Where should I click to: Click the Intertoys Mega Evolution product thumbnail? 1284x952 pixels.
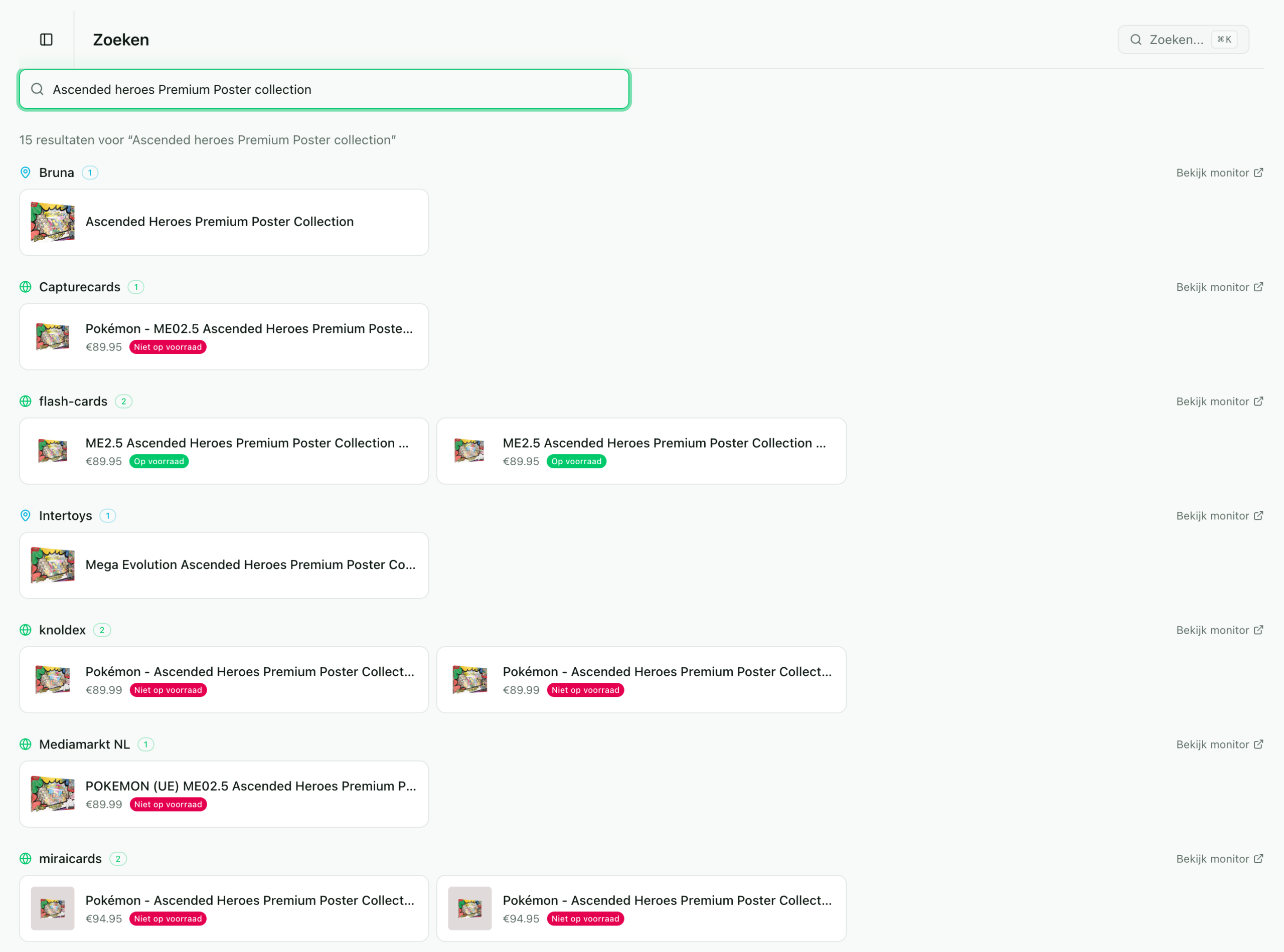pos(53,565)
